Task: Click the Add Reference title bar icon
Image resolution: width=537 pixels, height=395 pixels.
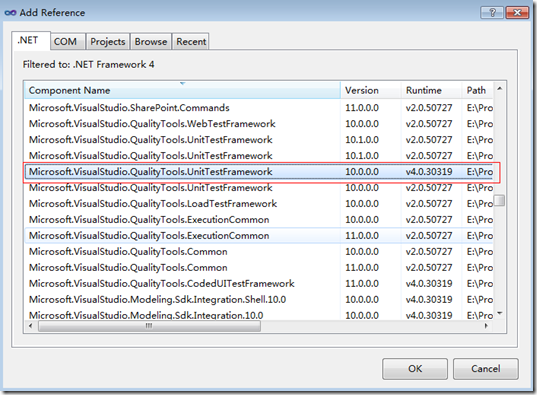Action: tap(10, 13)
